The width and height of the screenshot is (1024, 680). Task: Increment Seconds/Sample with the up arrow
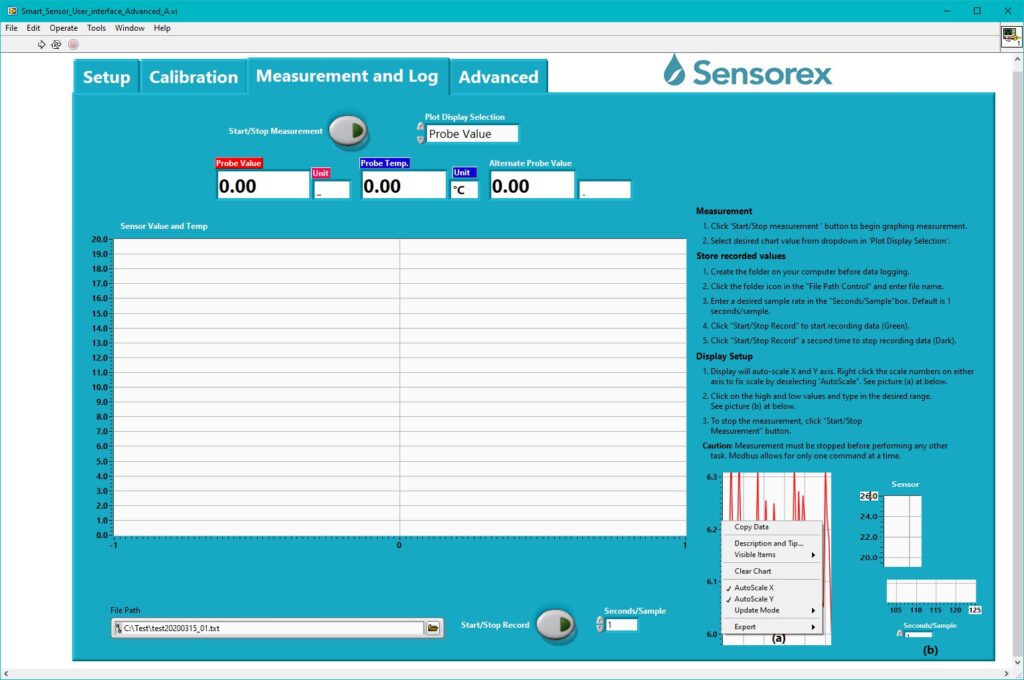pos(600,618)
